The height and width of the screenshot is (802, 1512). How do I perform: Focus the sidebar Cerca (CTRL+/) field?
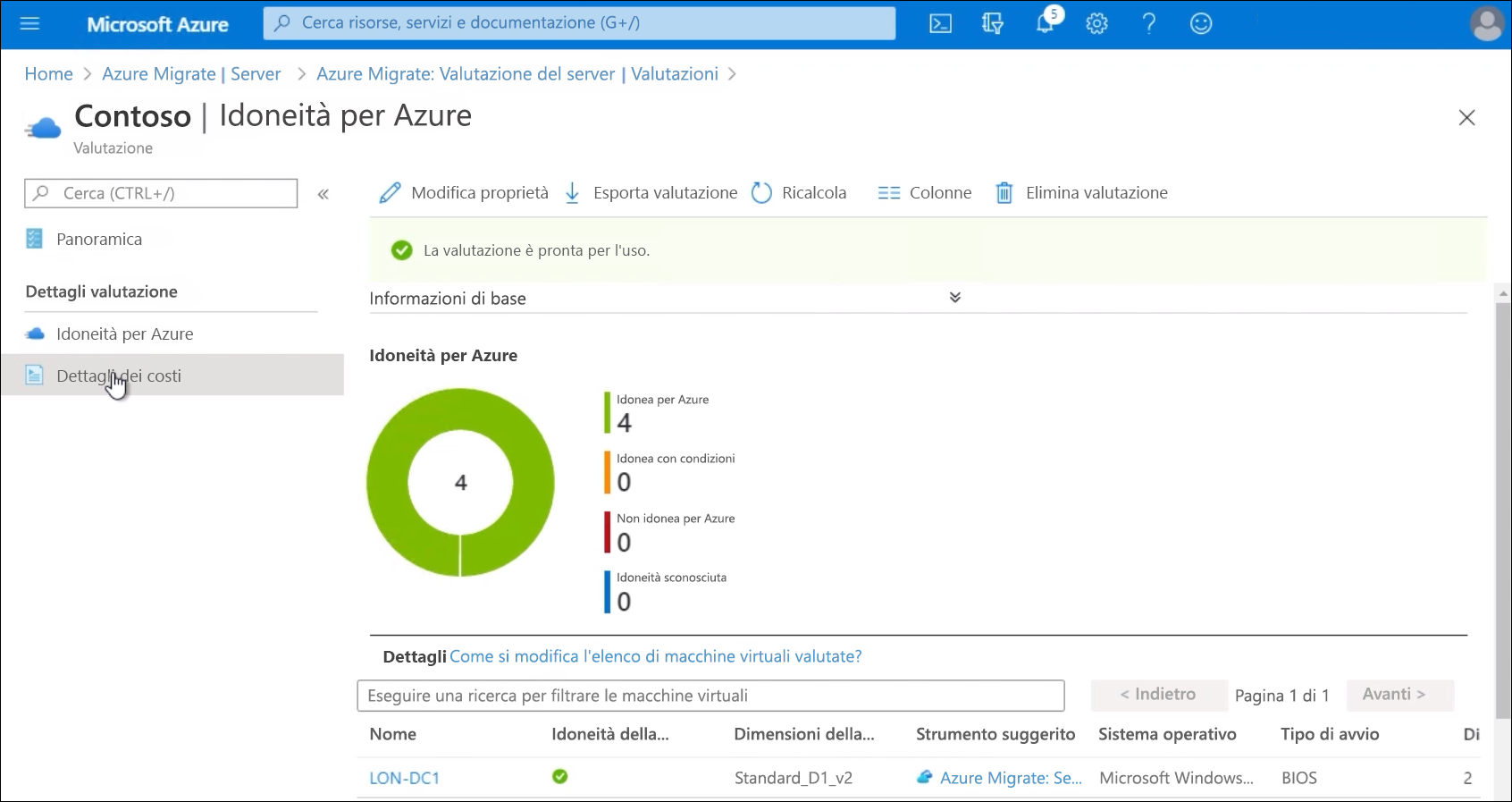click(x=161, y=193)
